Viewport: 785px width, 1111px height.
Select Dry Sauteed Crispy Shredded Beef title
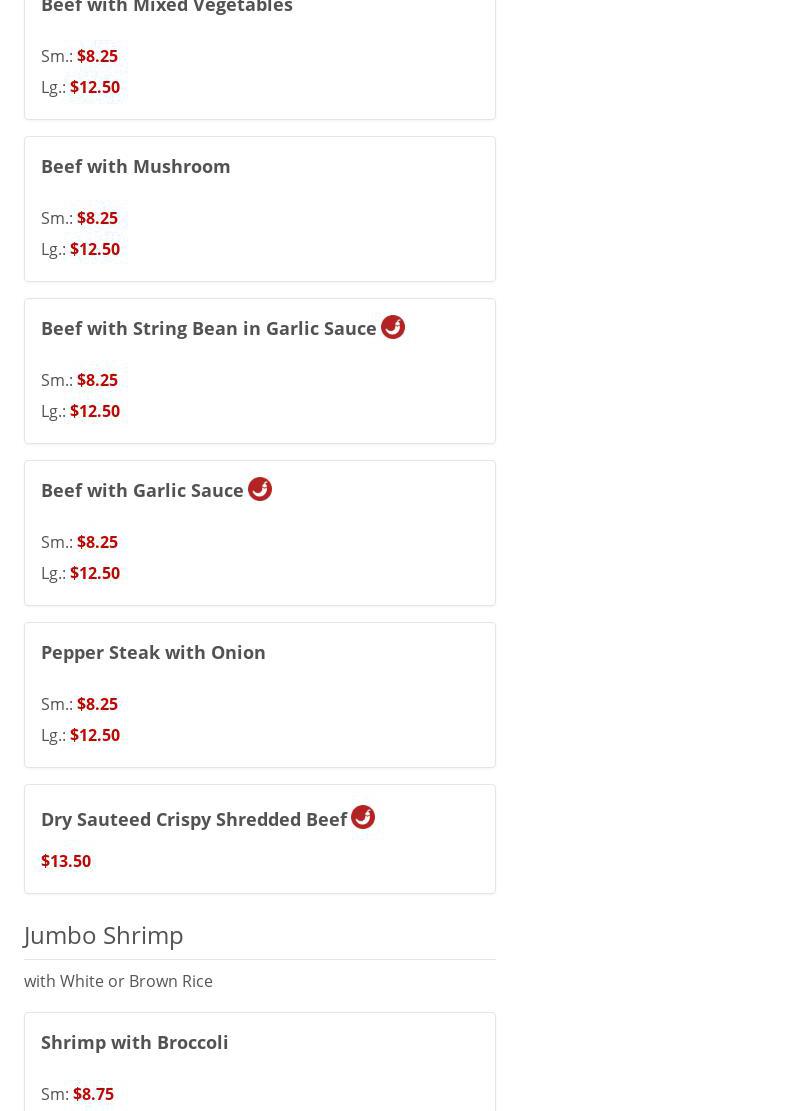[194, 819]
